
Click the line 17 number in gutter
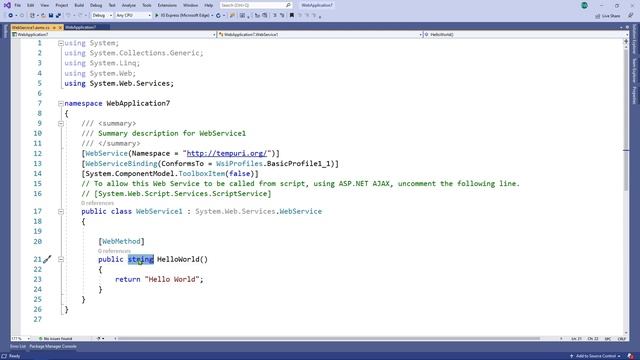pos(38,211)
